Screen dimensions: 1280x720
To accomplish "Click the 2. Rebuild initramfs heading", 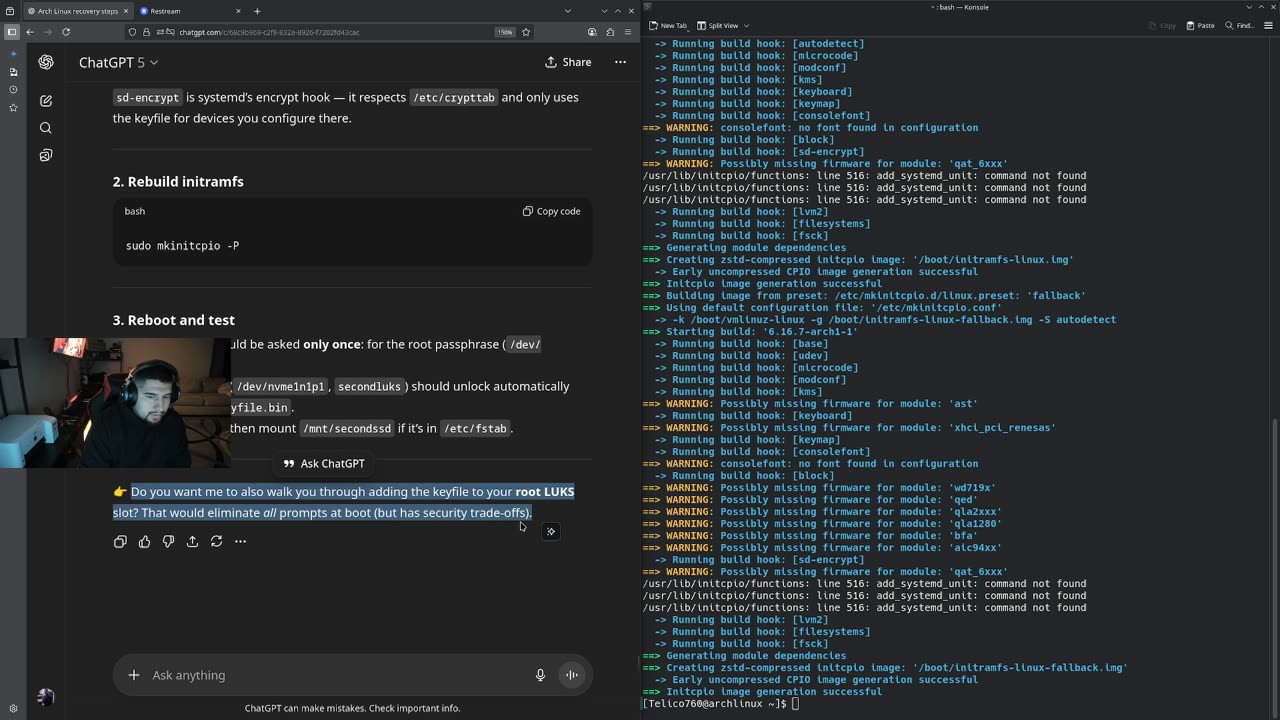I will [x=178, y=181].
